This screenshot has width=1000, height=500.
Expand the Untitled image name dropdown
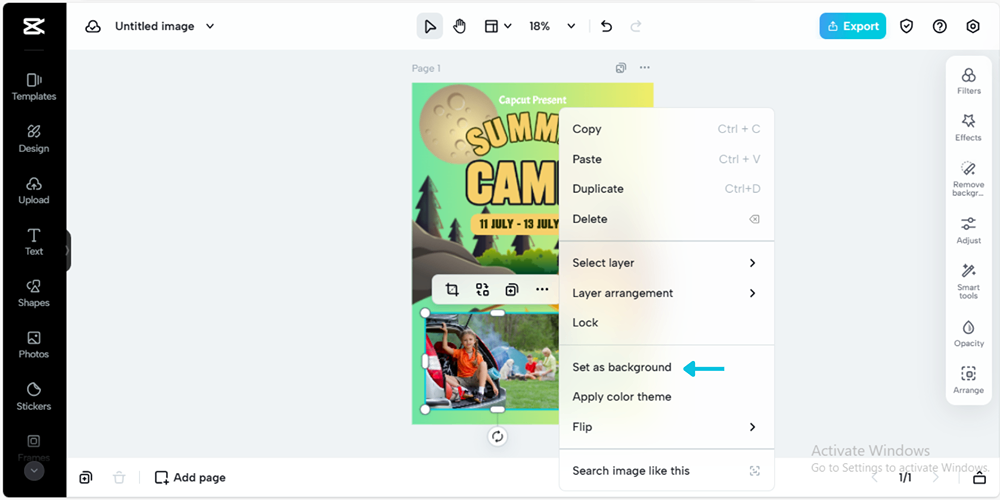coord(210,26)
